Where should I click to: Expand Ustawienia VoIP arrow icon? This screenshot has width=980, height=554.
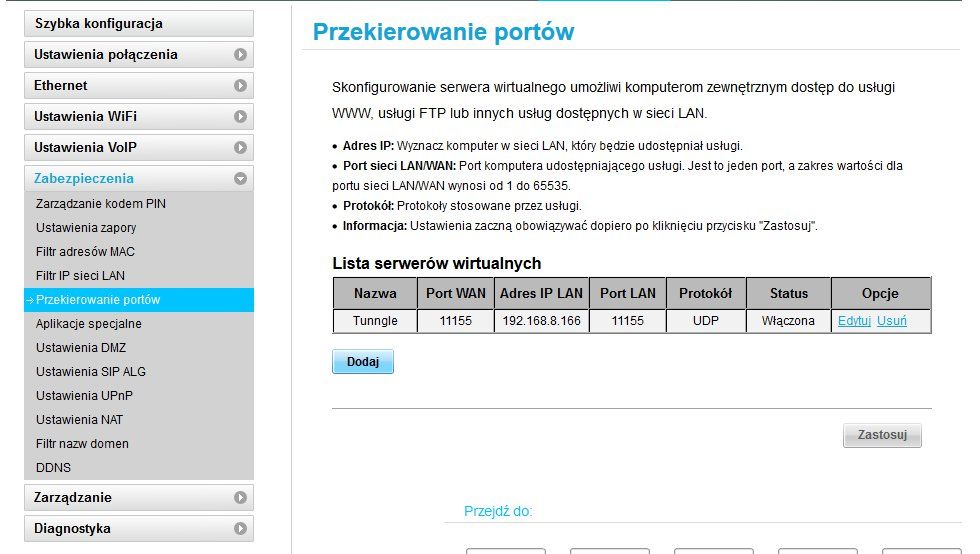pos(240,148)
